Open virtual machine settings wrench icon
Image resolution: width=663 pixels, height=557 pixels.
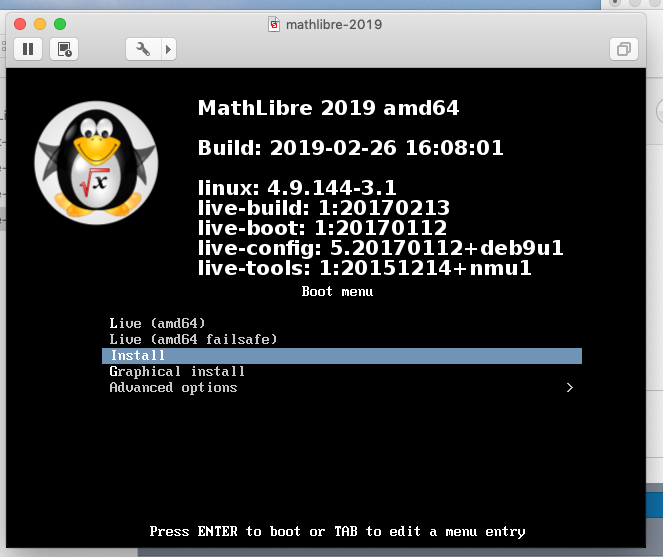pyautogui.click(x=143, y=49)
